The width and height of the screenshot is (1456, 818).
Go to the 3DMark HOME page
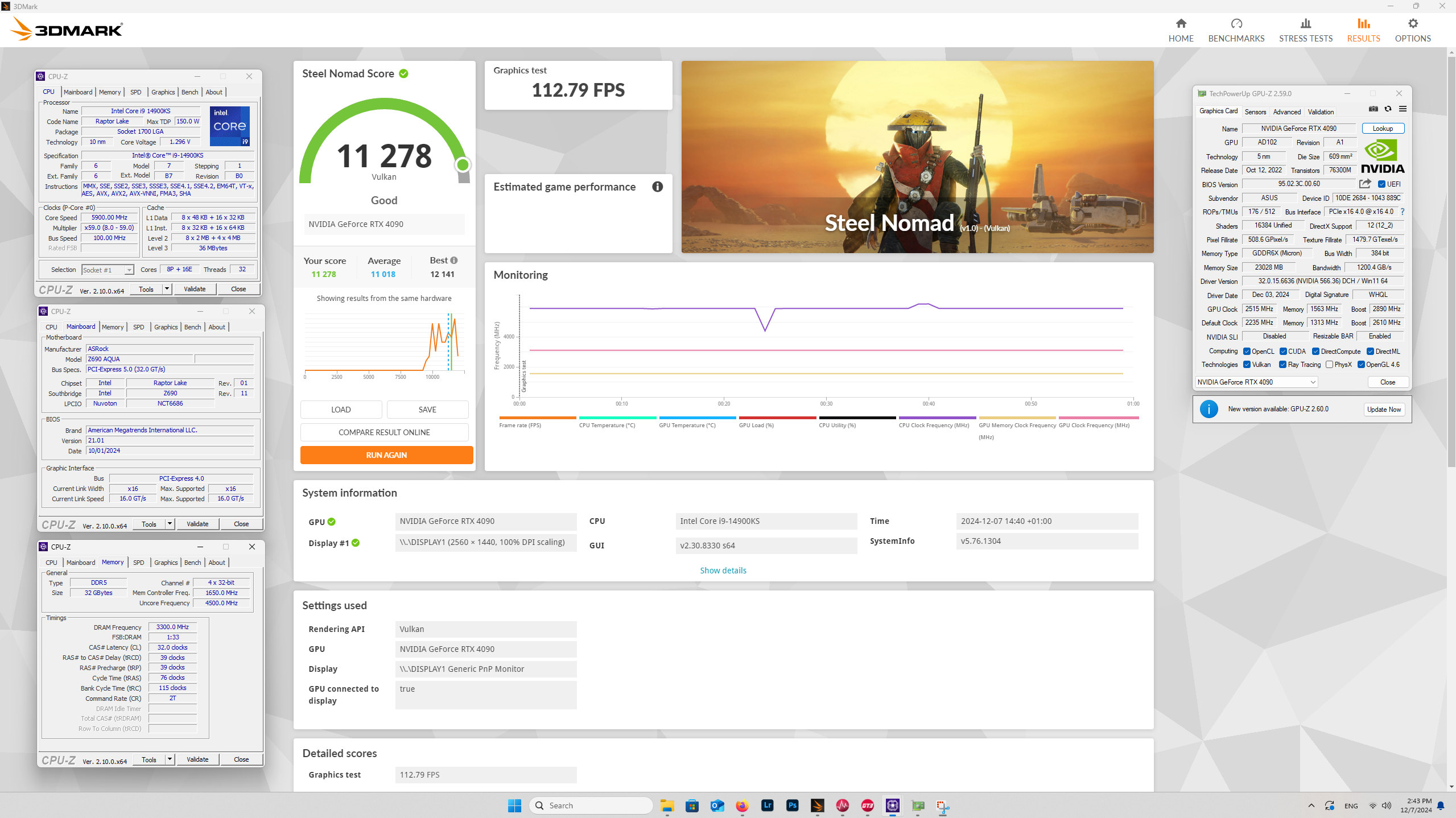[x=1181, y=30]
